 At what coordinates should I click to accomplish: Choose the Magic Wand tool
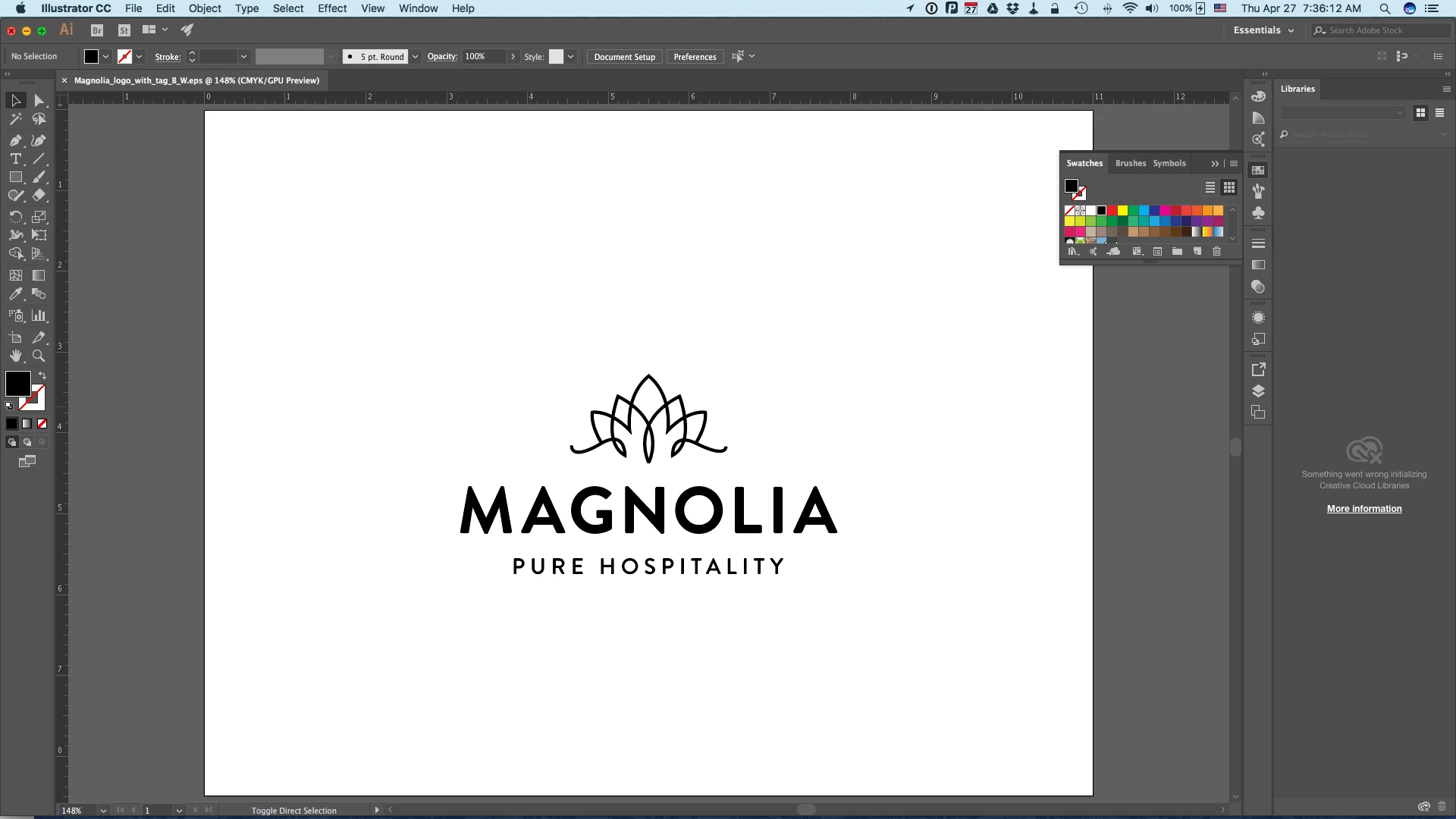point(15,119)
